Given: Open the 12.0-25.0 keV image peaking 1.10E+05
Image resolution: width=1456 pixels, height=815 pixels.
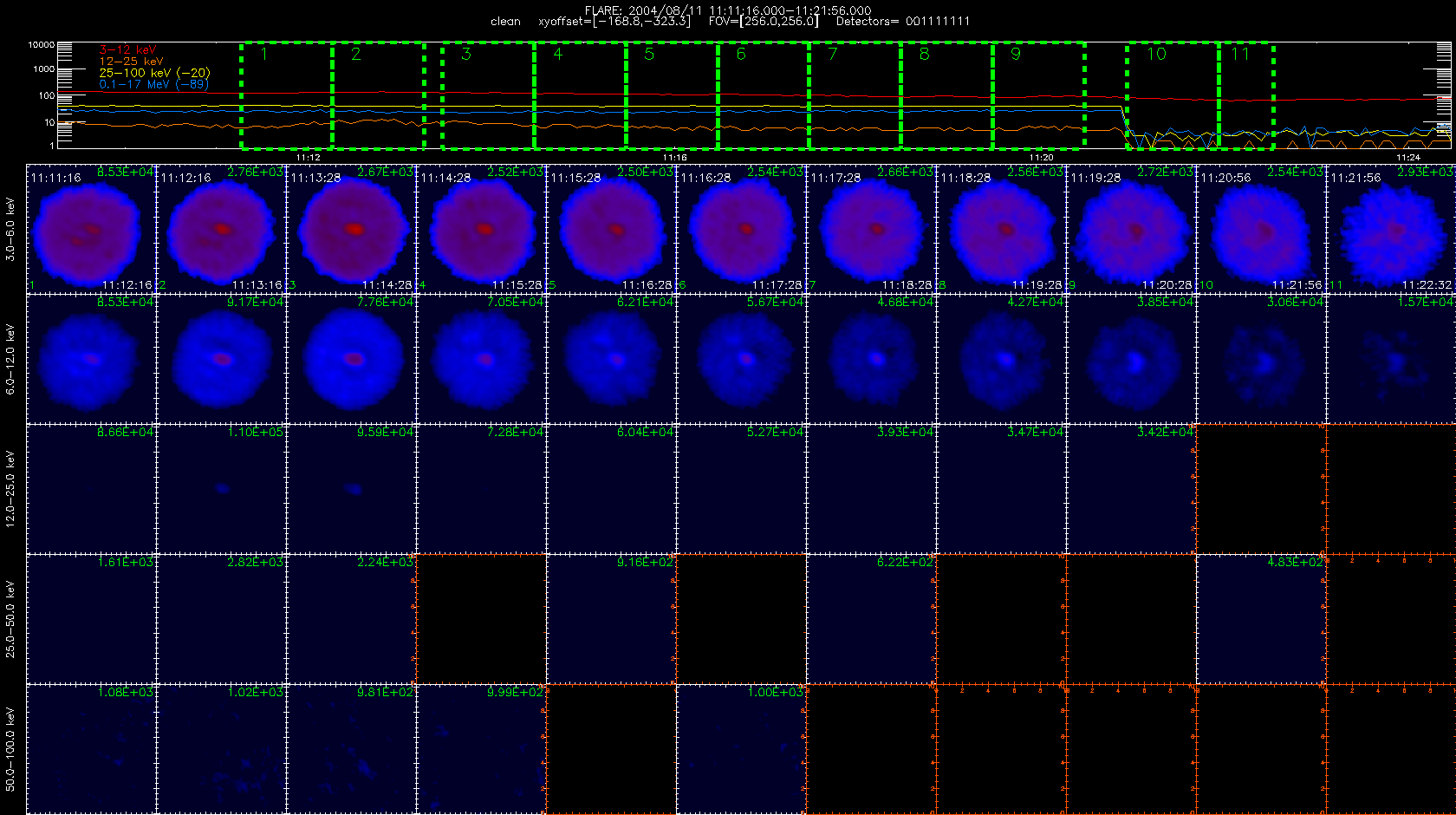Looking at the screenshot, I should (x=221, y=488).
